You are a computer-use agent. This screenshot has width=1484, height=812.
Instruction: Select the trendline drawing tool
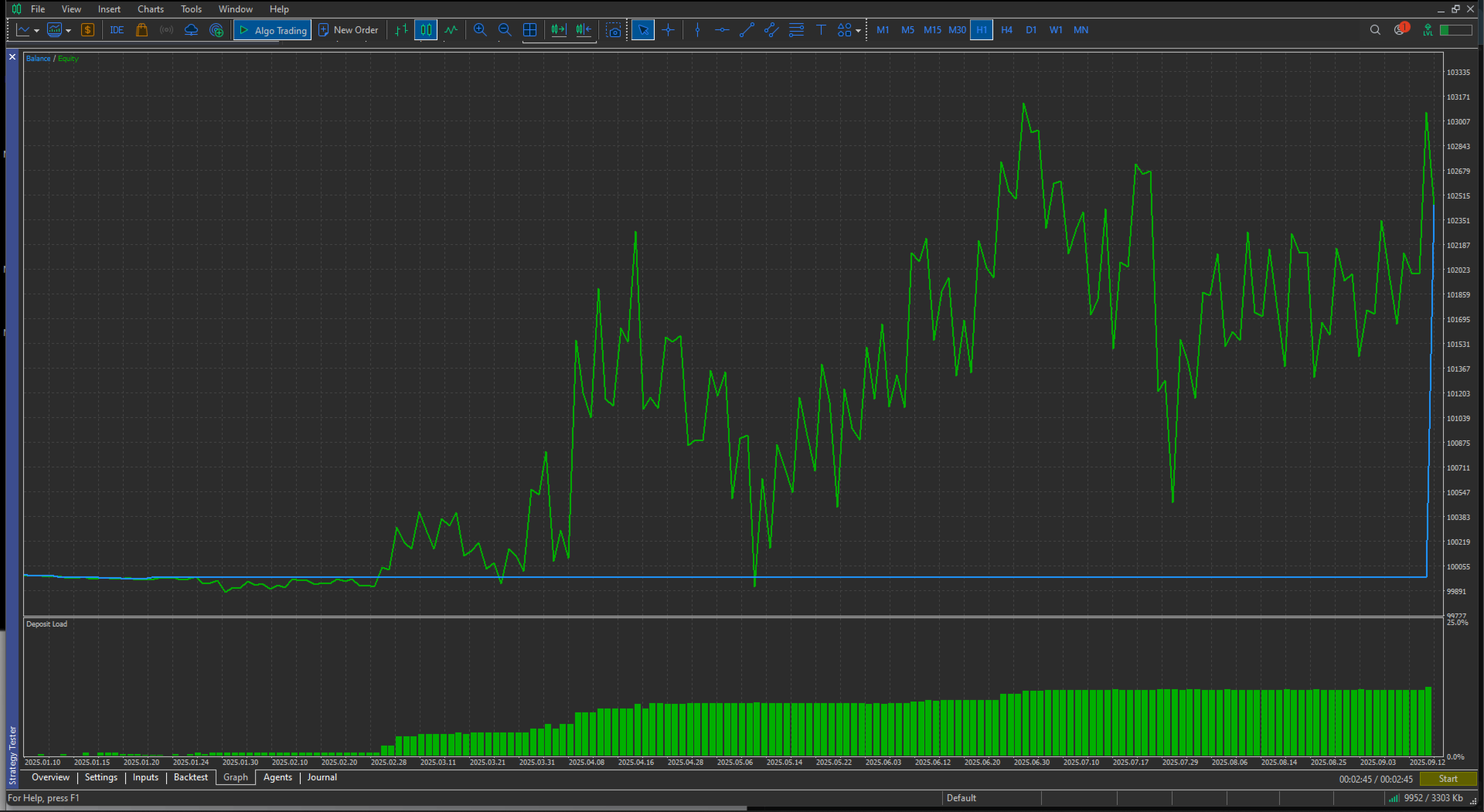coord(747,30)
